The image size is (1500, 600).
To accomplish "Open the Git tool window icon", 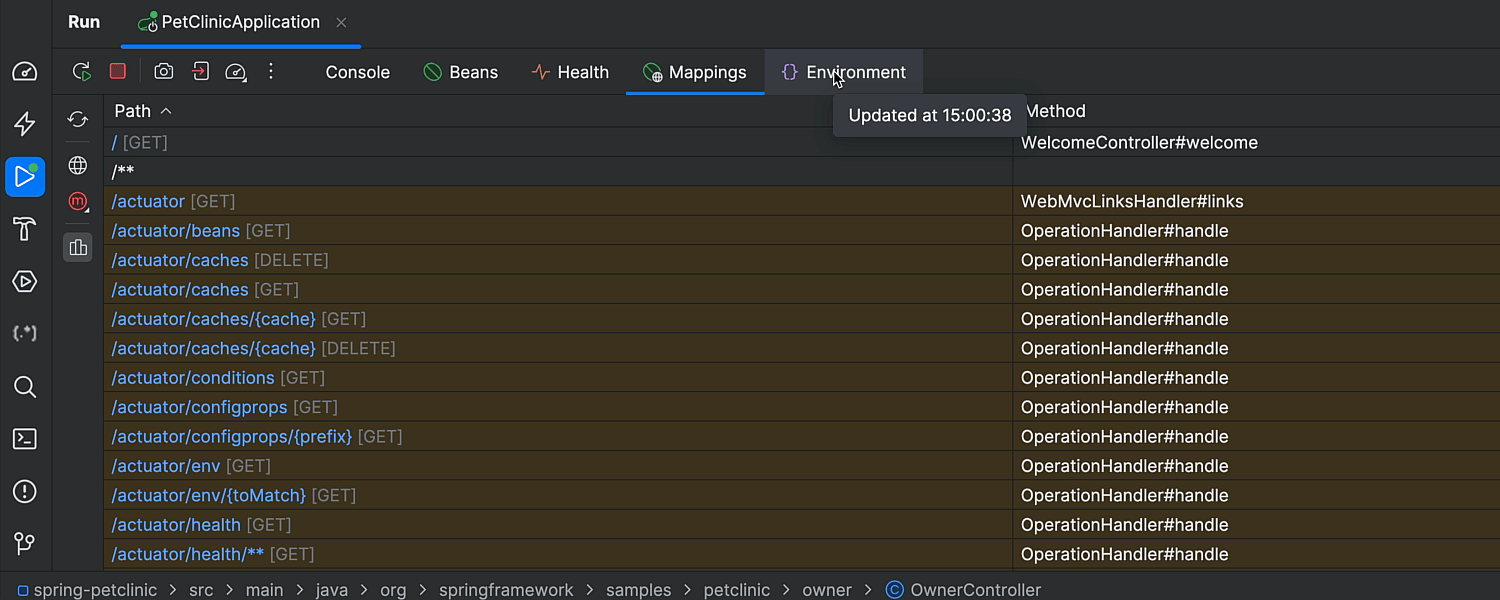I will pos(25,543).
